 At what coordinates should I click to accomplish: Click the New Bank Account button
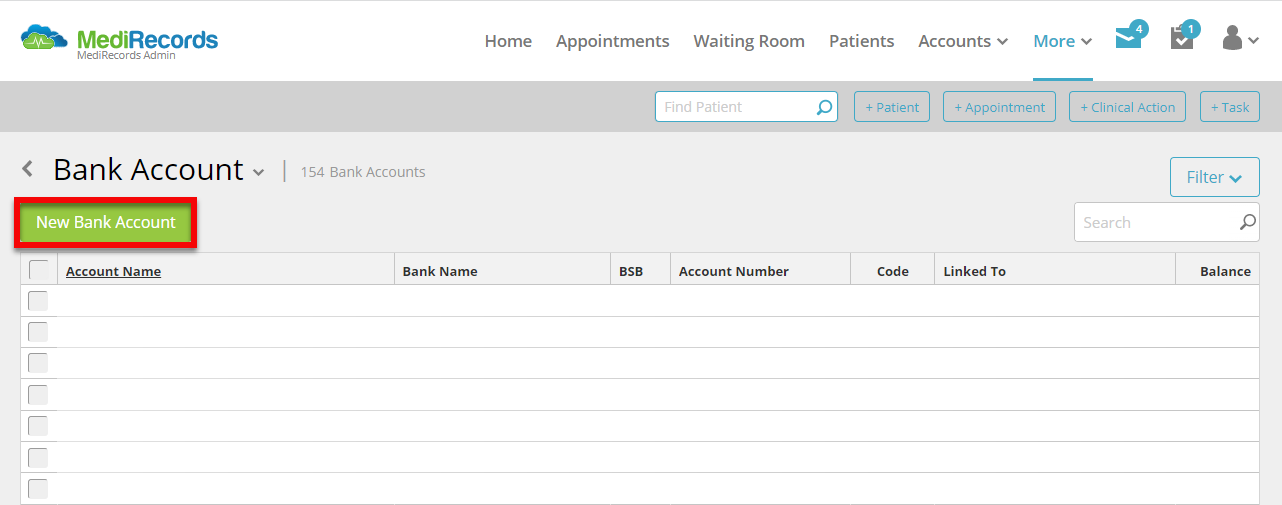tap(106, 222)
